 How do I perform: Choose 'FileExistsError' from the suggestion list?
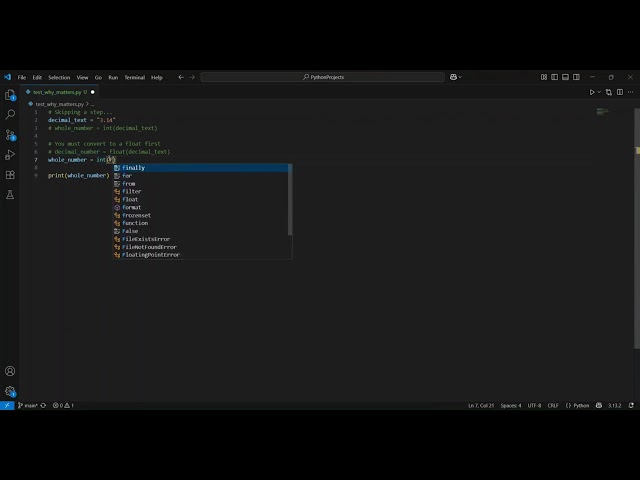click(201, 239)
